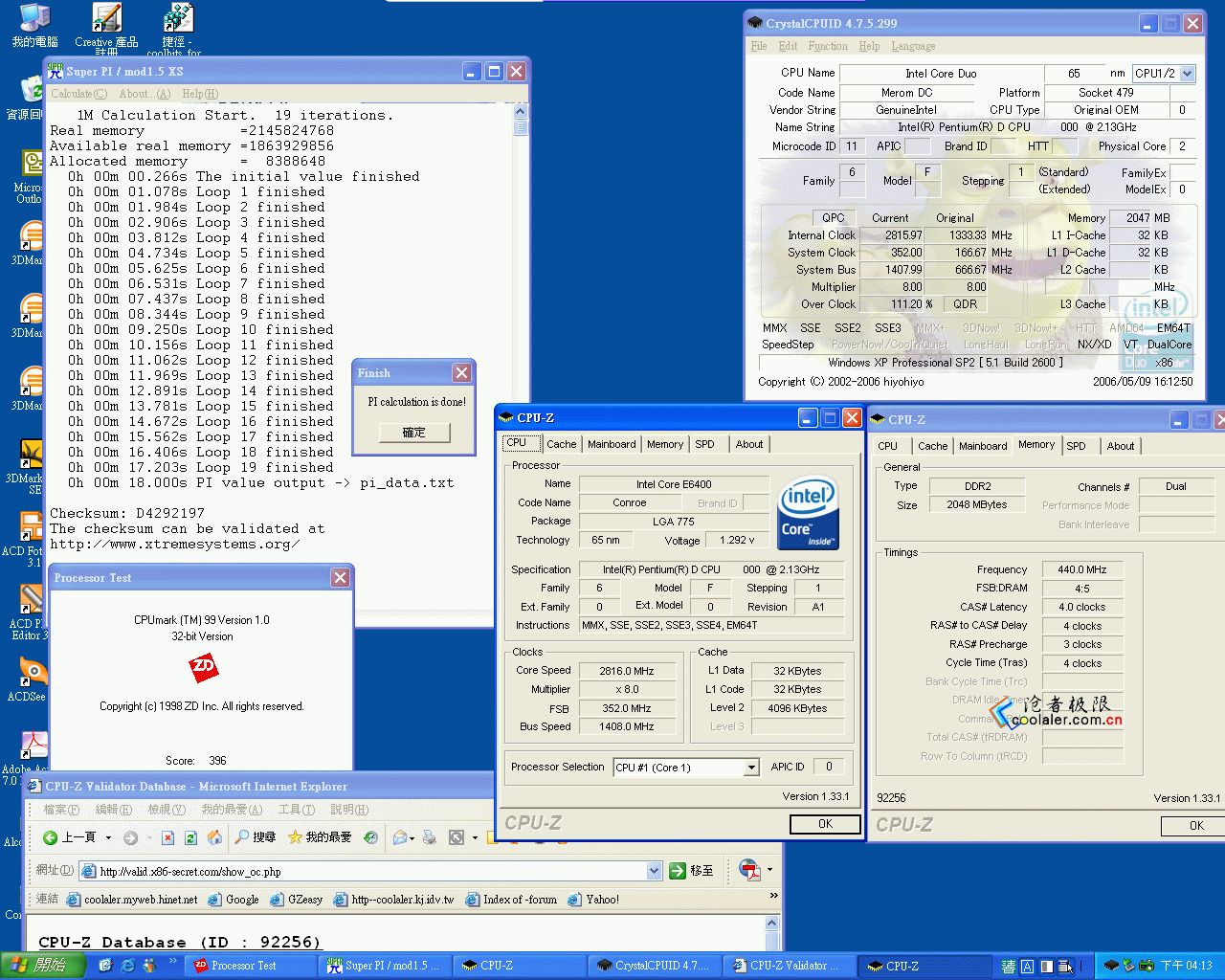The image size is (1225, 980).
Task: Click the taskbar clock showing 下午 04:13
Action: 1186,966
